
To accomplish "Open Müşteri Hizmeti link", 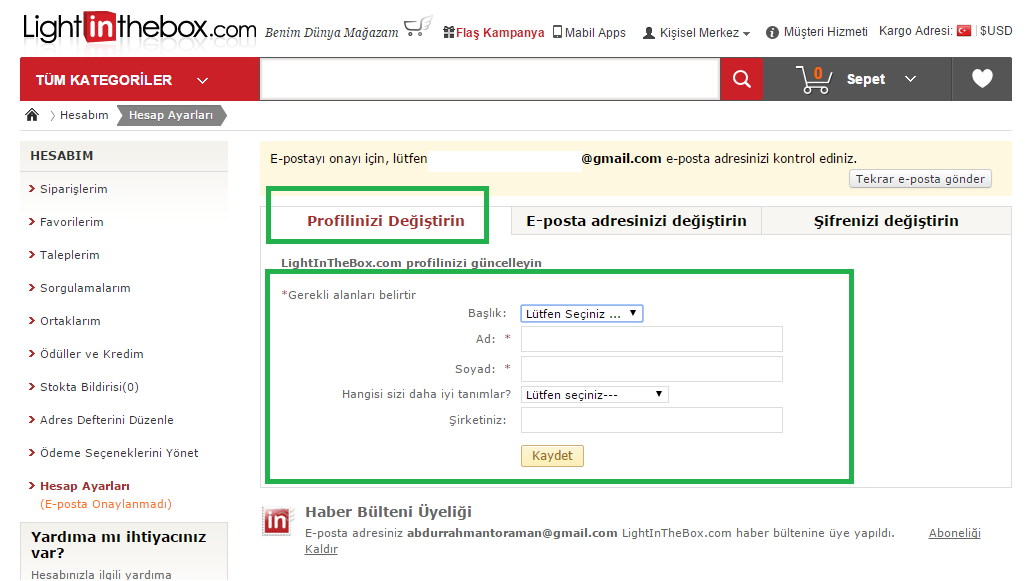I will [817, 32].
